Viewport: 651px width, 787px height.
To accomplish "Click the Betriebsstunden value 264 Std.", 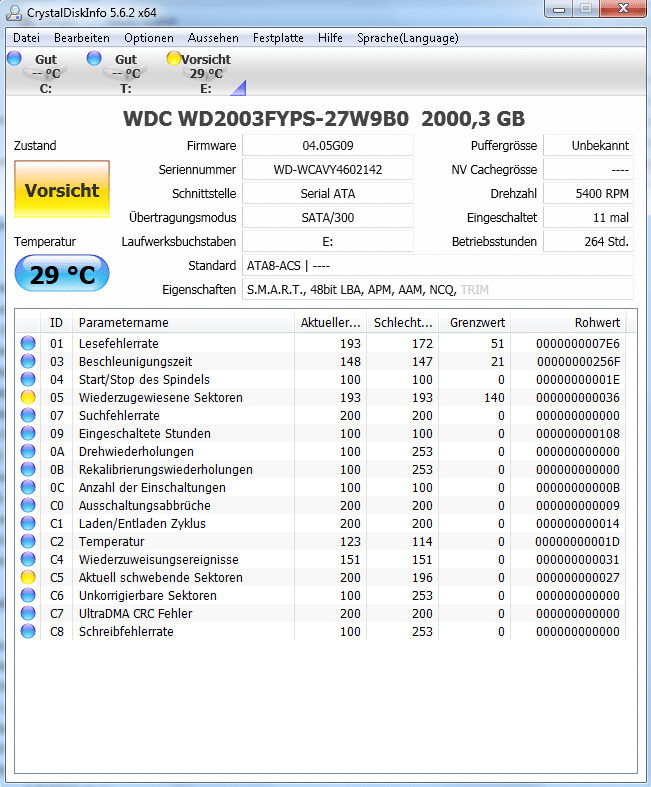I will click(589, 242).
